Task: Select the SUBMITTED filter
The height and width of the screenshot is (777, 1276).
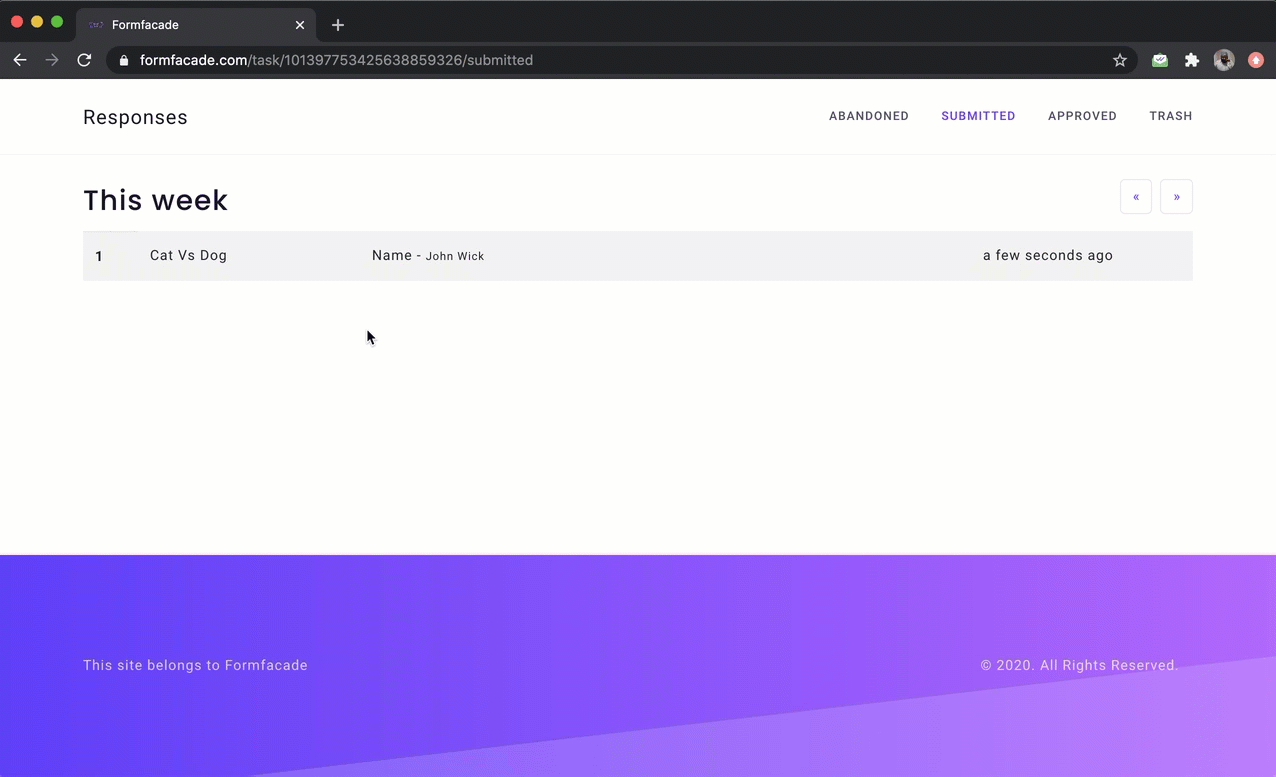Action: pos(978,116)
